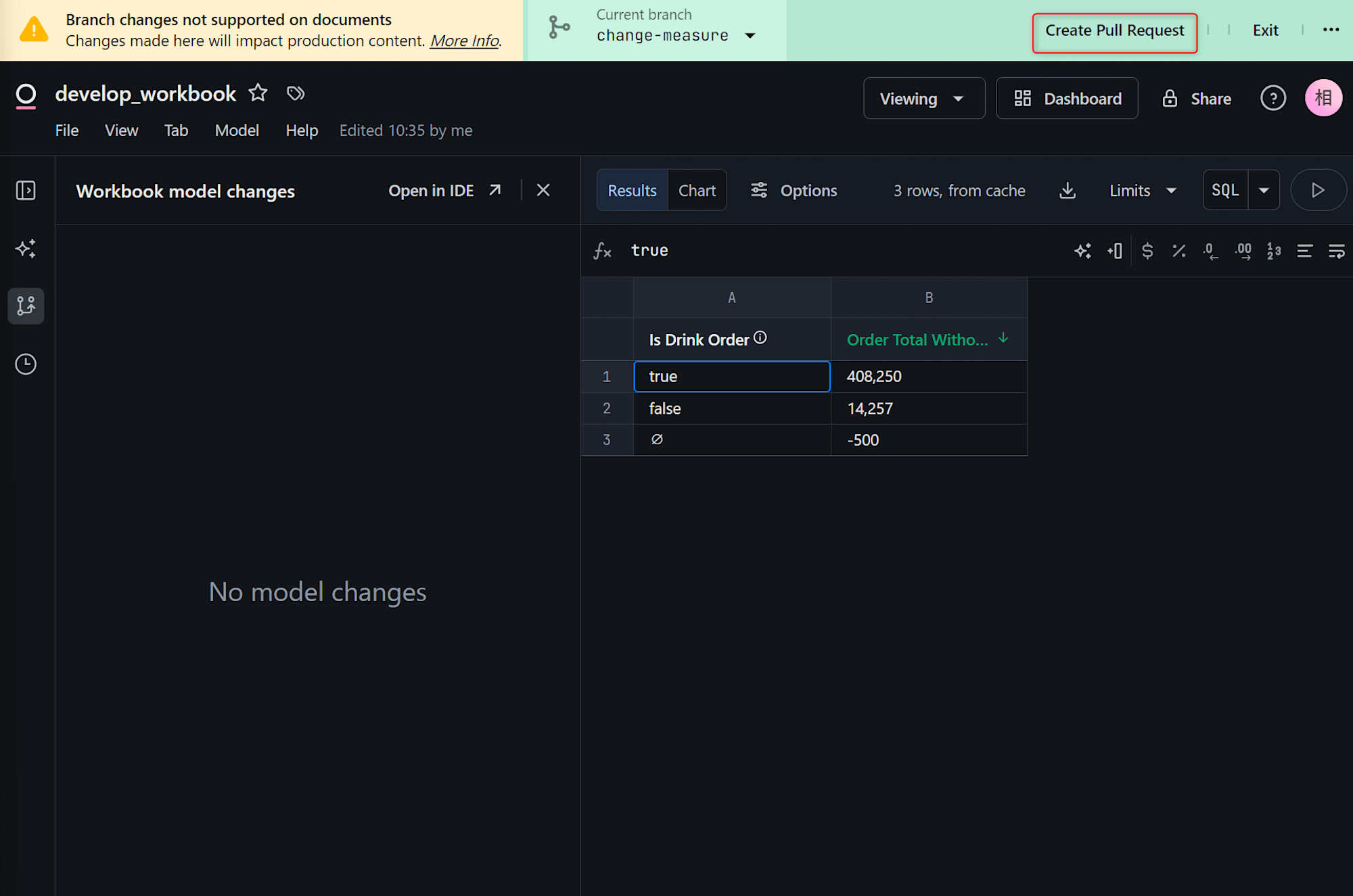
Task: Click the Is Drink Order info icon
Action: point(760,337)
